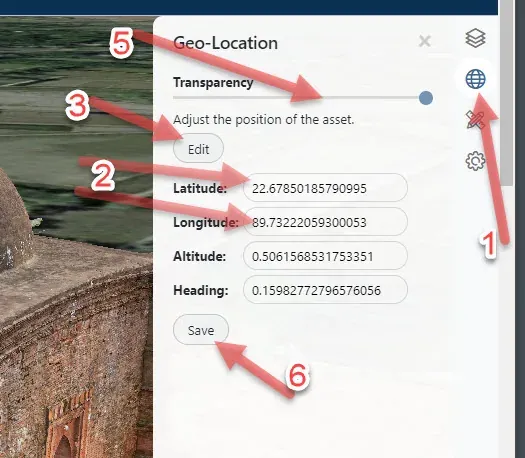Click the Edit button
This screenshot has height=458, width=525.
coord(198,149)
